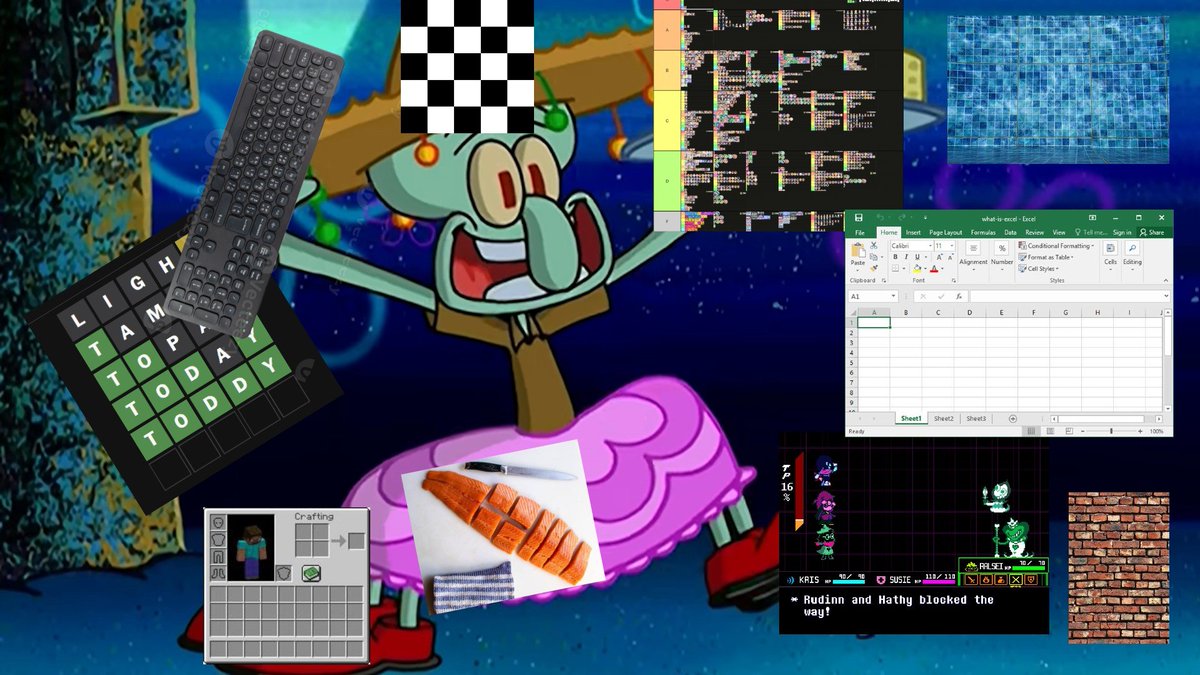
Task: Switch to Normal view in Excel status bar
Action: (1031, 431)
